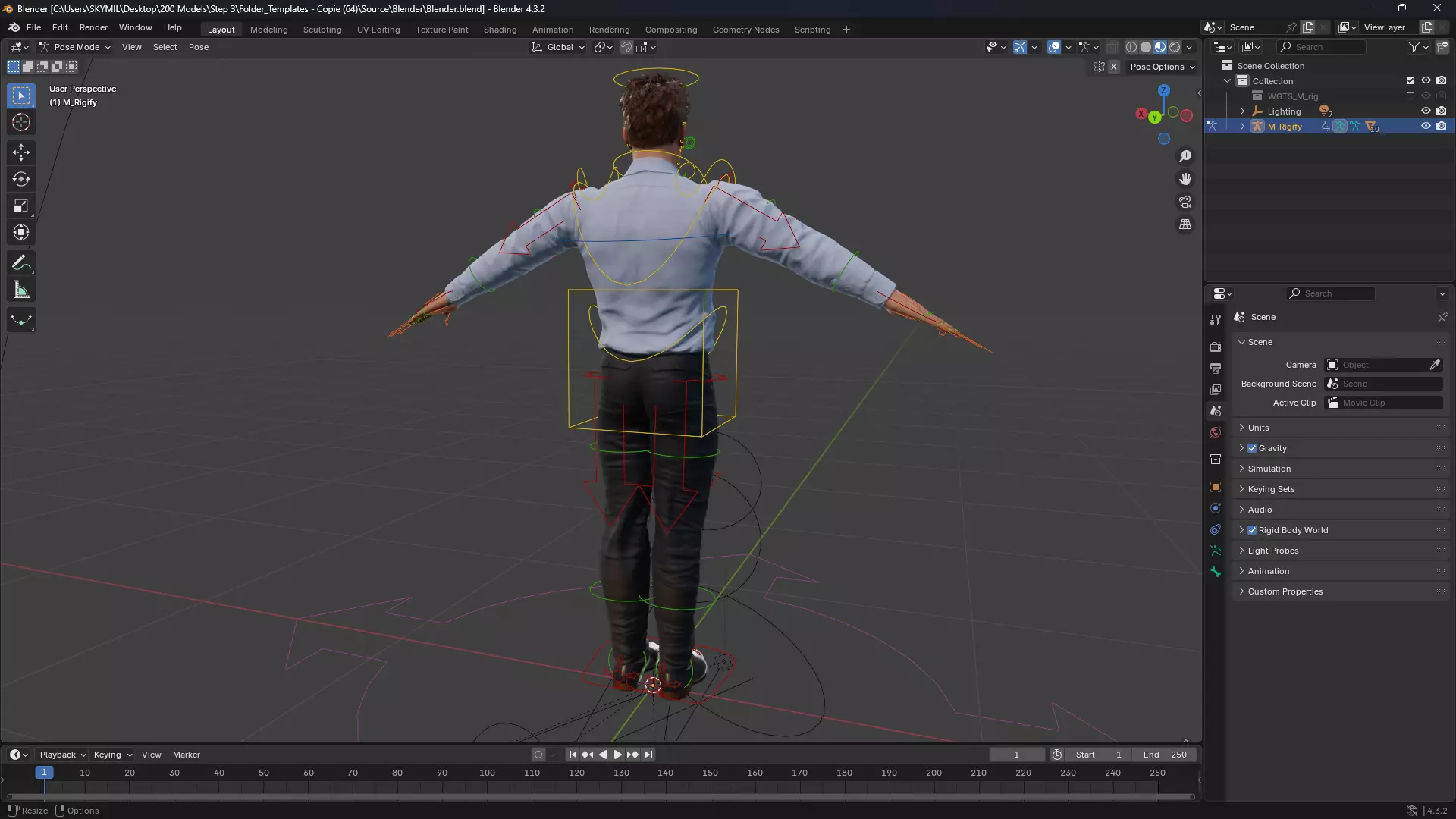The height and width of the screenshot is (819, 1456).
Task: Switch to the Geometry Nodes workspace tab
Action: pos(745,30)
